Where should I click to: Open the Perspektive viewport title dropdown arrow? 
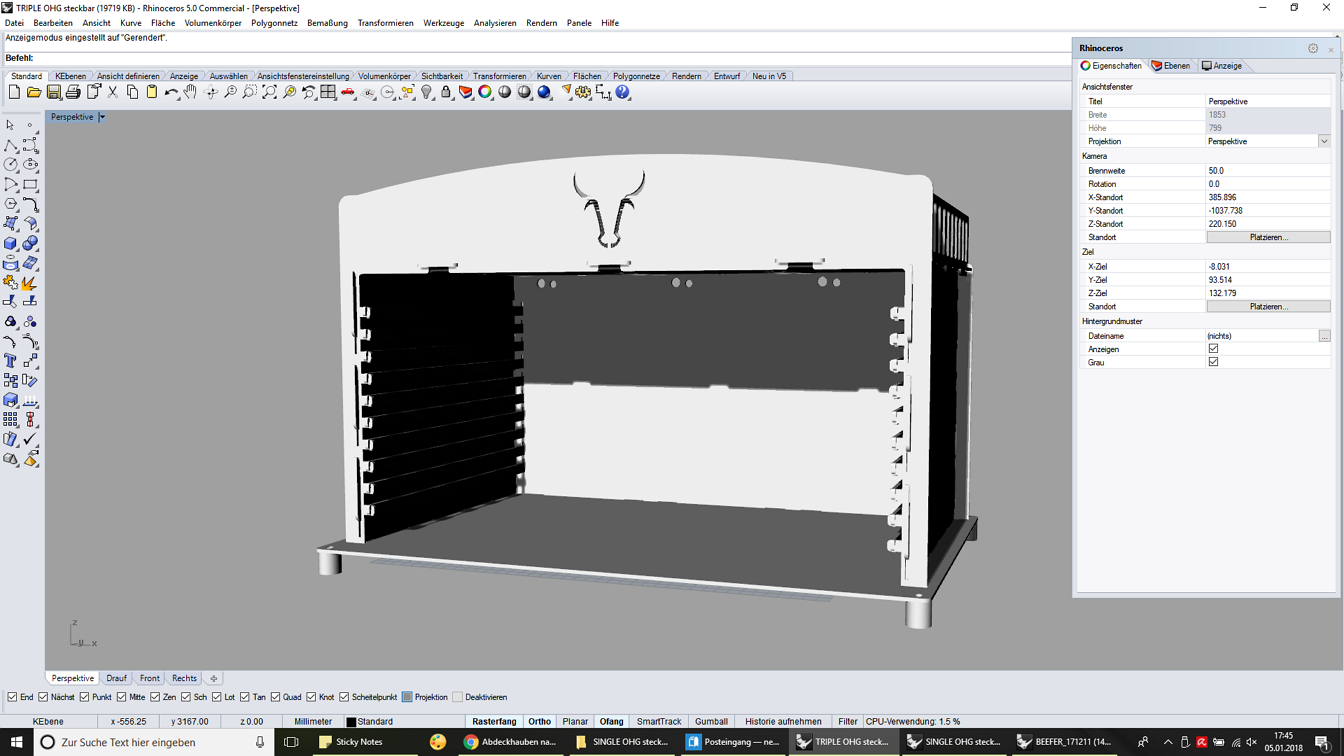(x=102, y=117)
